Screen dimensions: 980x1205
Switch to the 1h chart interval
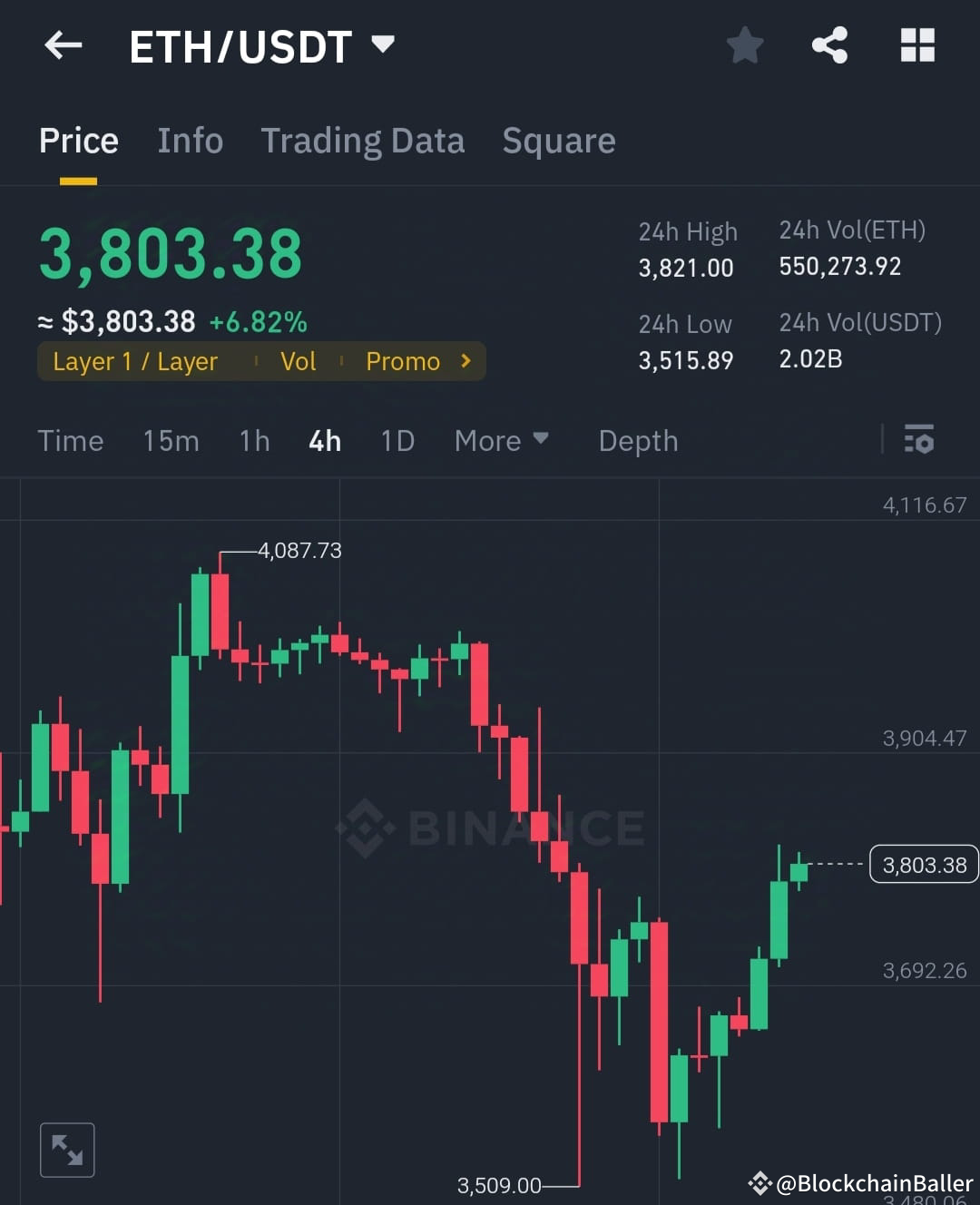click(253, 440)
